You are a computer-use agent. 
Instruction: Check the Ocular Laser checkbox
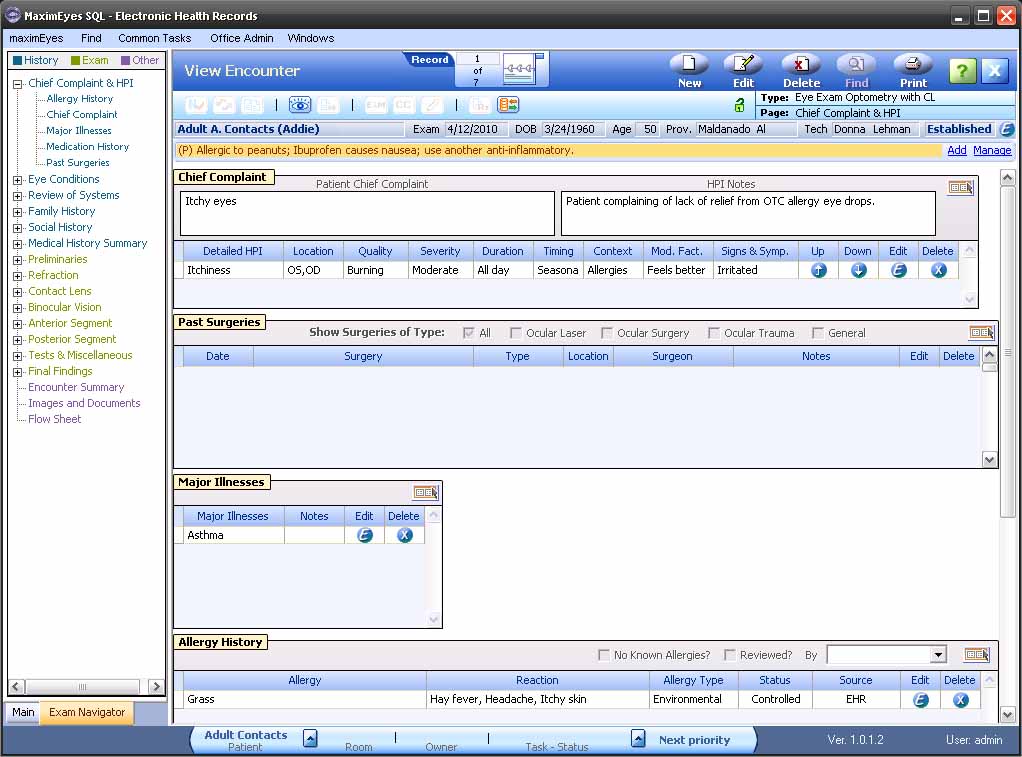tap(516, 333)
